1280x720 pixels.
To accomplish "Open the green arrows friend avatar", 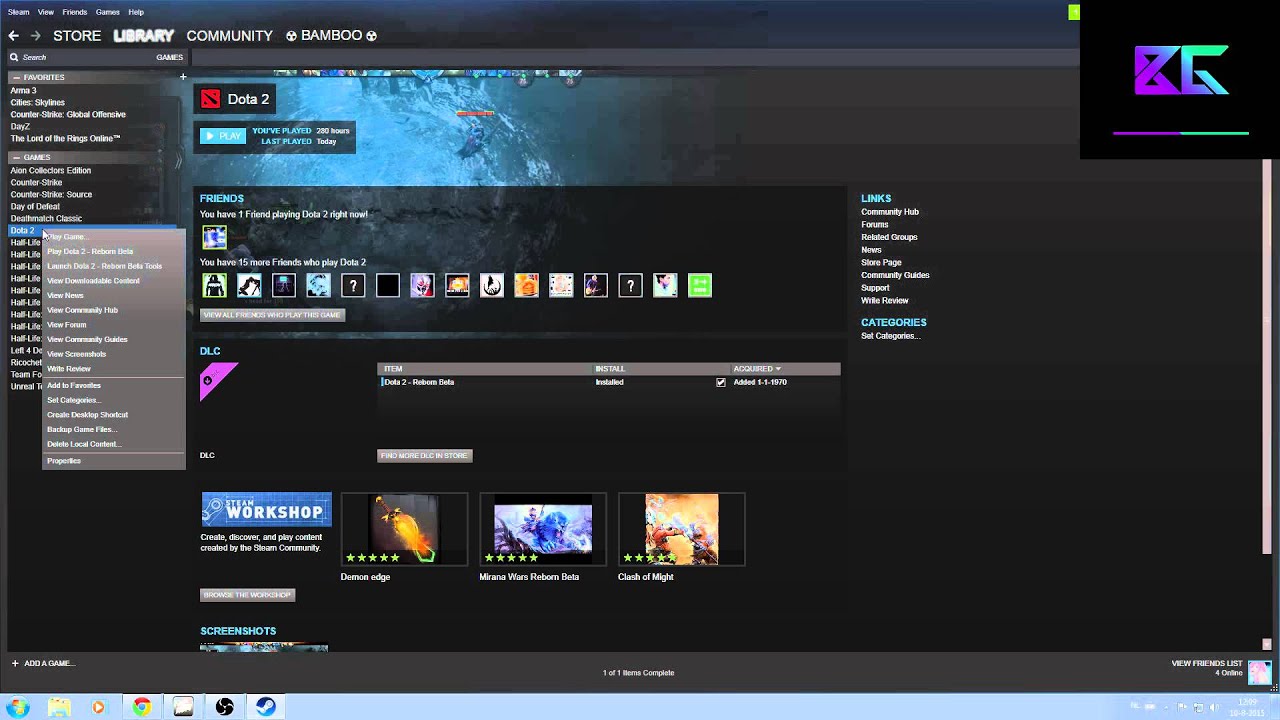I will pyautogui.click(x=700, y=286).
